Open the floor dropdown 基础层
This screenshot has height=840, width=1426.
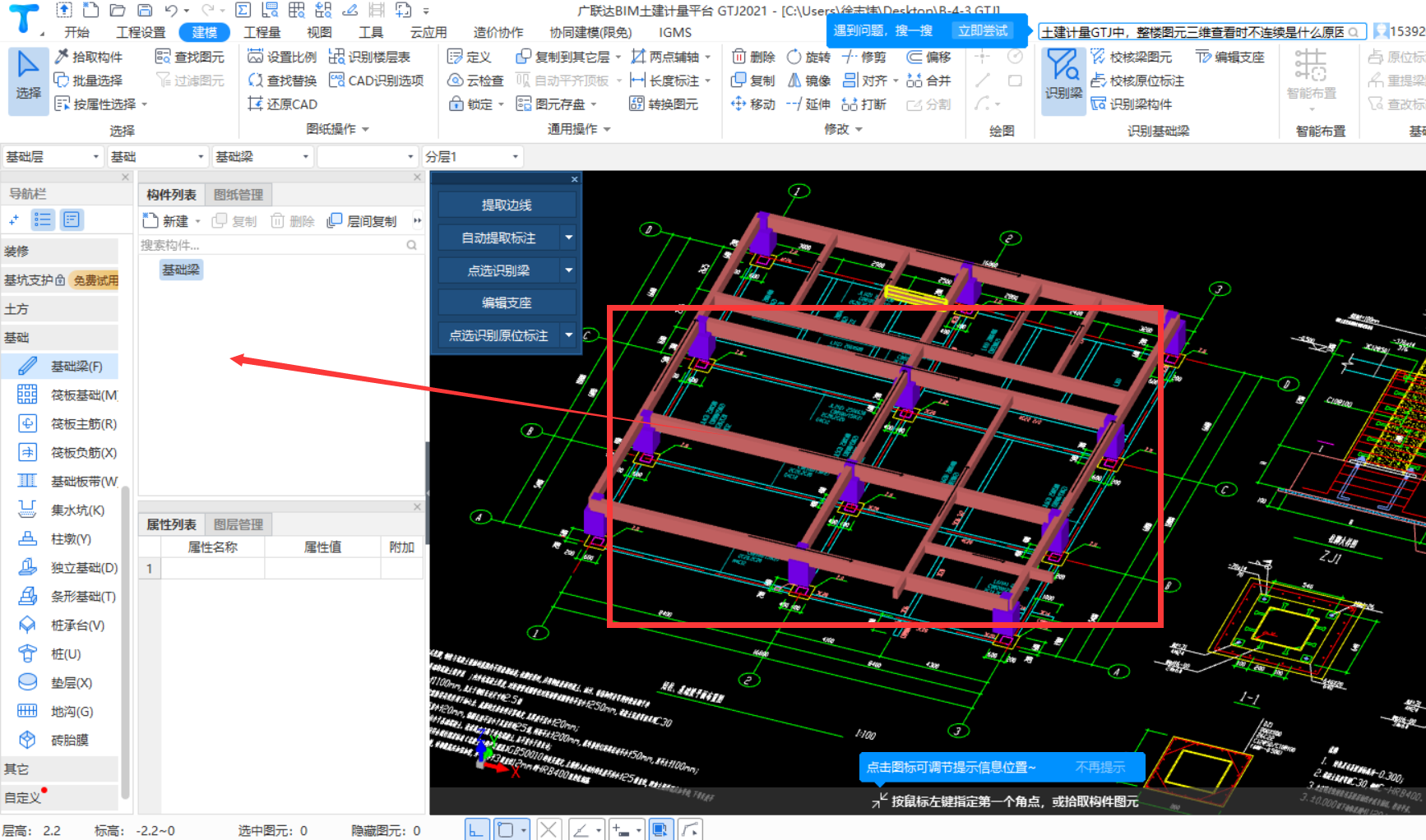point(53,156)
